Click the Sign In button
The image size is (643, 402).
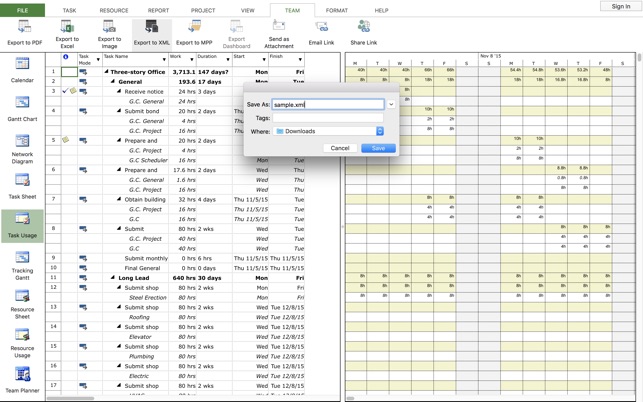point(621,6)
